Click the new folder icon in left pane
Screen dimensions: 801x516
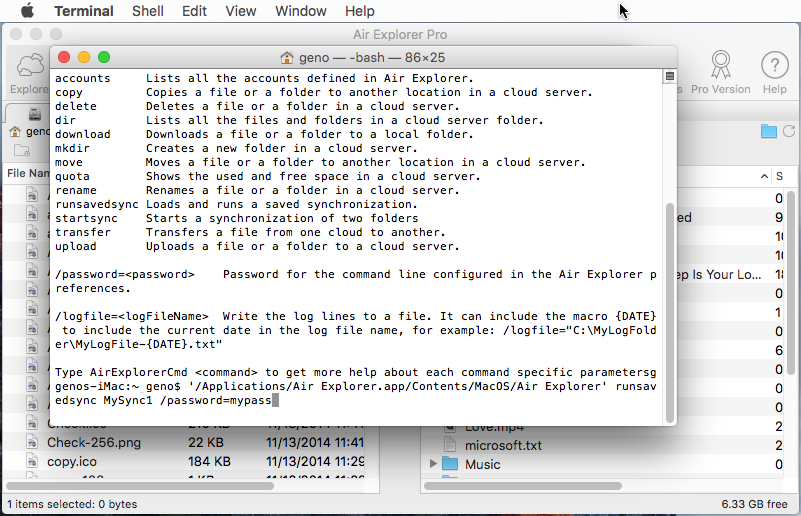tap(22, 150)
